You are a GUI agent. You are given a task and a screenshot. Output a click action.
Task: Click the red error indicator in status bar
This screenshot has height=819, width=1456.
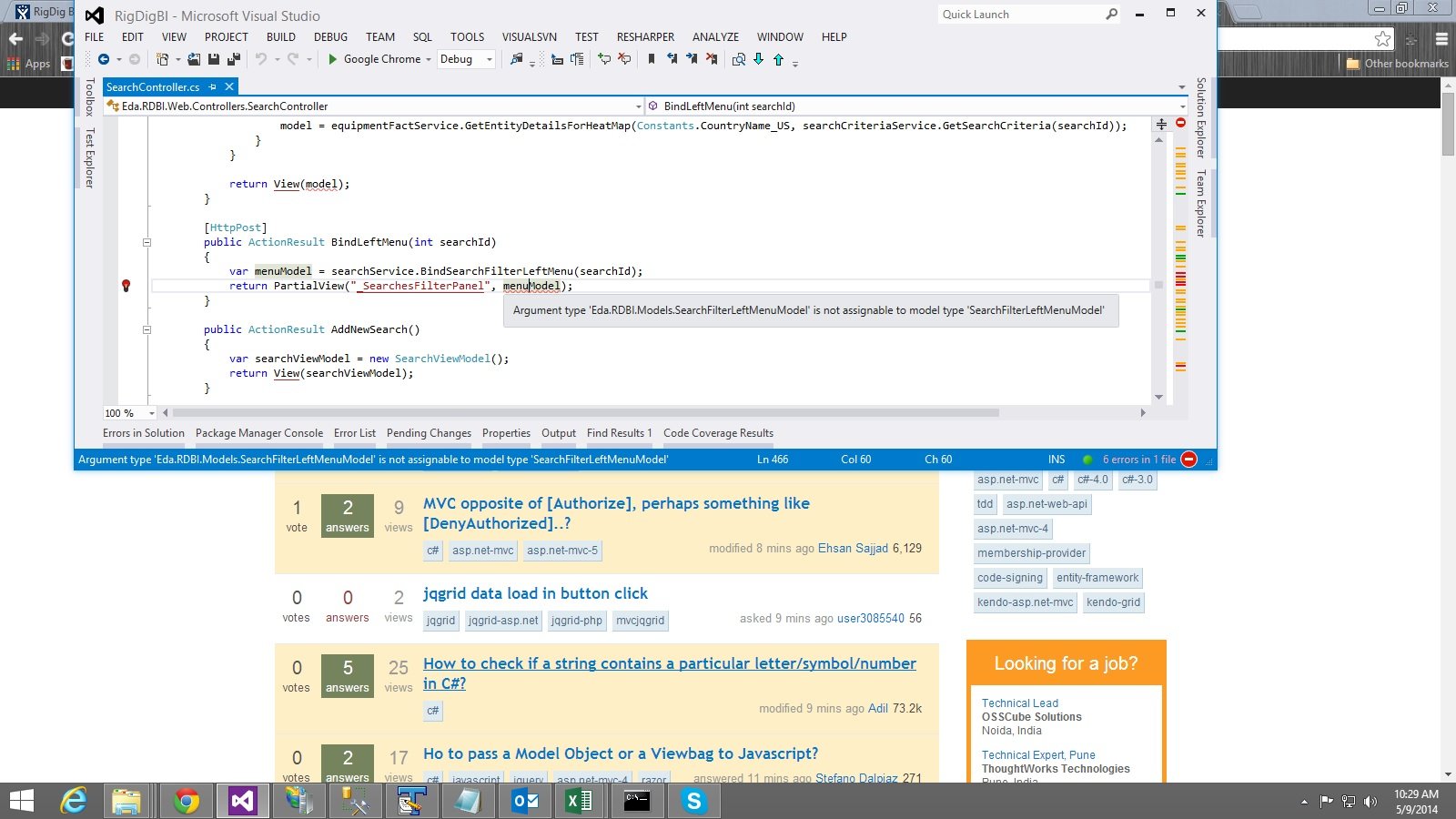(1188, 460)
